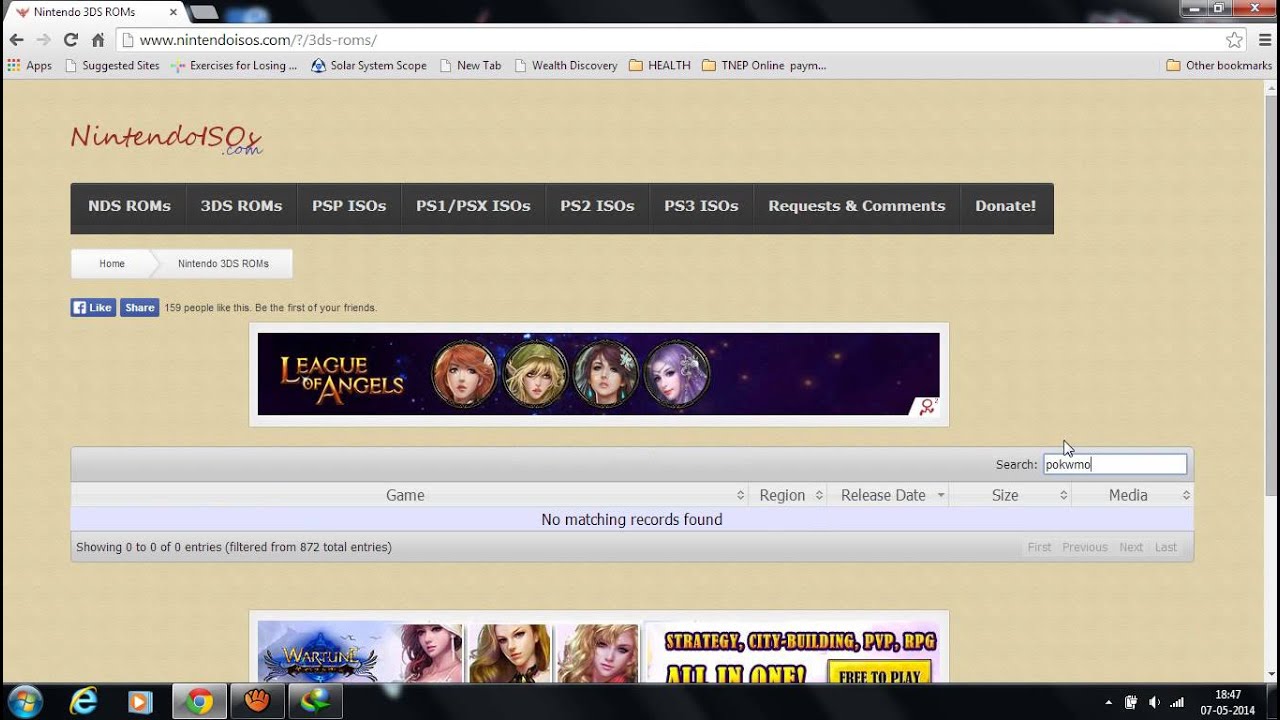Sort table by Release Date column
Image resolution: width=1280 pixels, height=720 pixels.
887,495
